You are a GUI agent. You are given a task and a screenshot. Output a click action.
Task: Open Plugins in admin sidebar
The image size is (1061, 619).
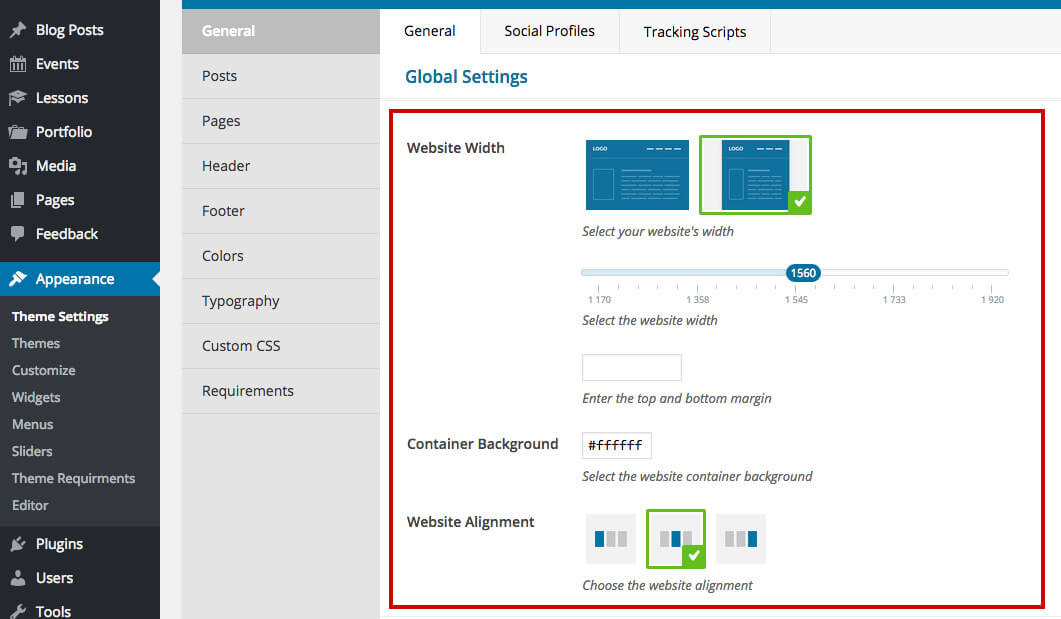59,544
